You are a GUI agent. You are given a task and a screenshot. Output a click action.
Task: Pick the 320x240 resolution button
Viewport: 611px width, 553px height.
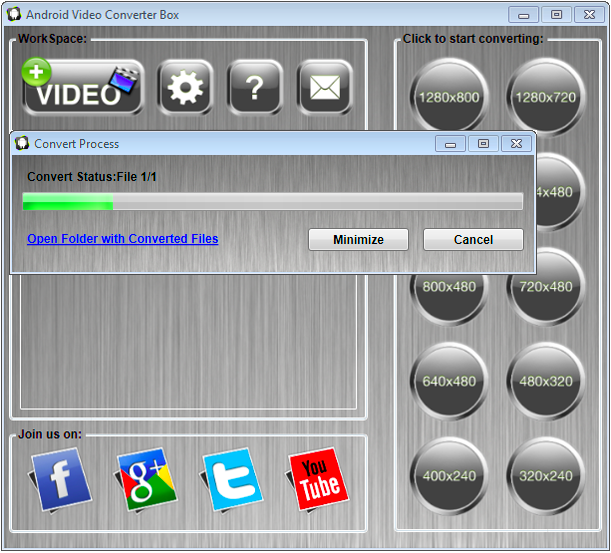(x=546, y=476)
